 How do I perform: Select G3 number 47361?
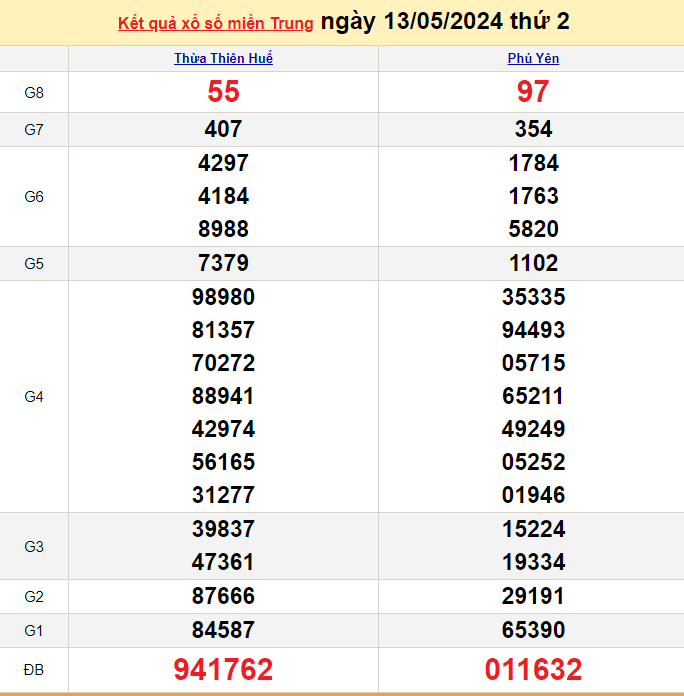pos(223,562)
